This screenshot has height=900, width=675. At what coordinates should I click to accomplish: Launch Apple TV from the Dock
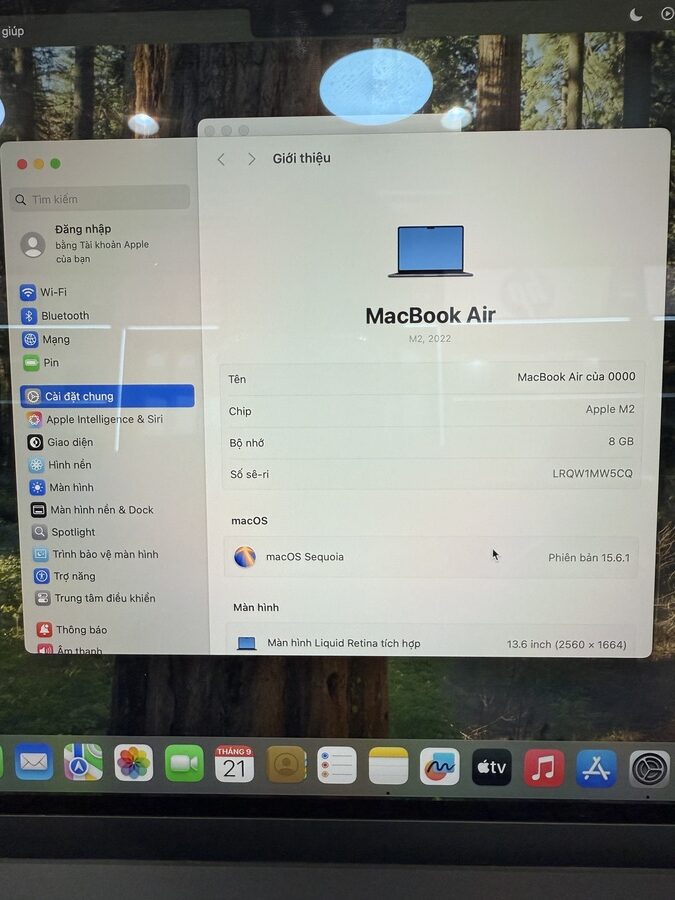click(492, 767)
